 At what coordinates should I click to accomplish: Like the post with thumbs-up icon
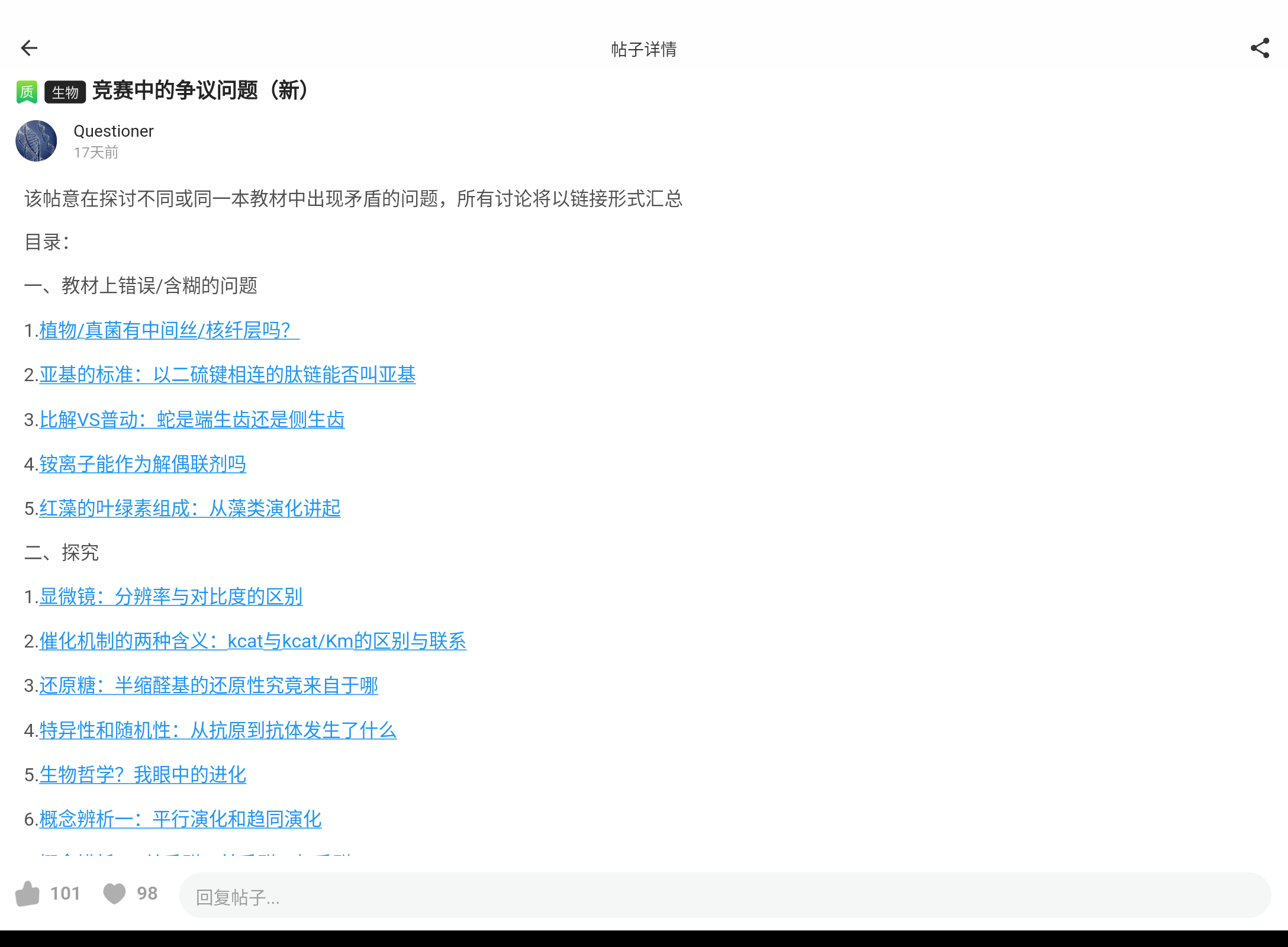pos(27,894)
